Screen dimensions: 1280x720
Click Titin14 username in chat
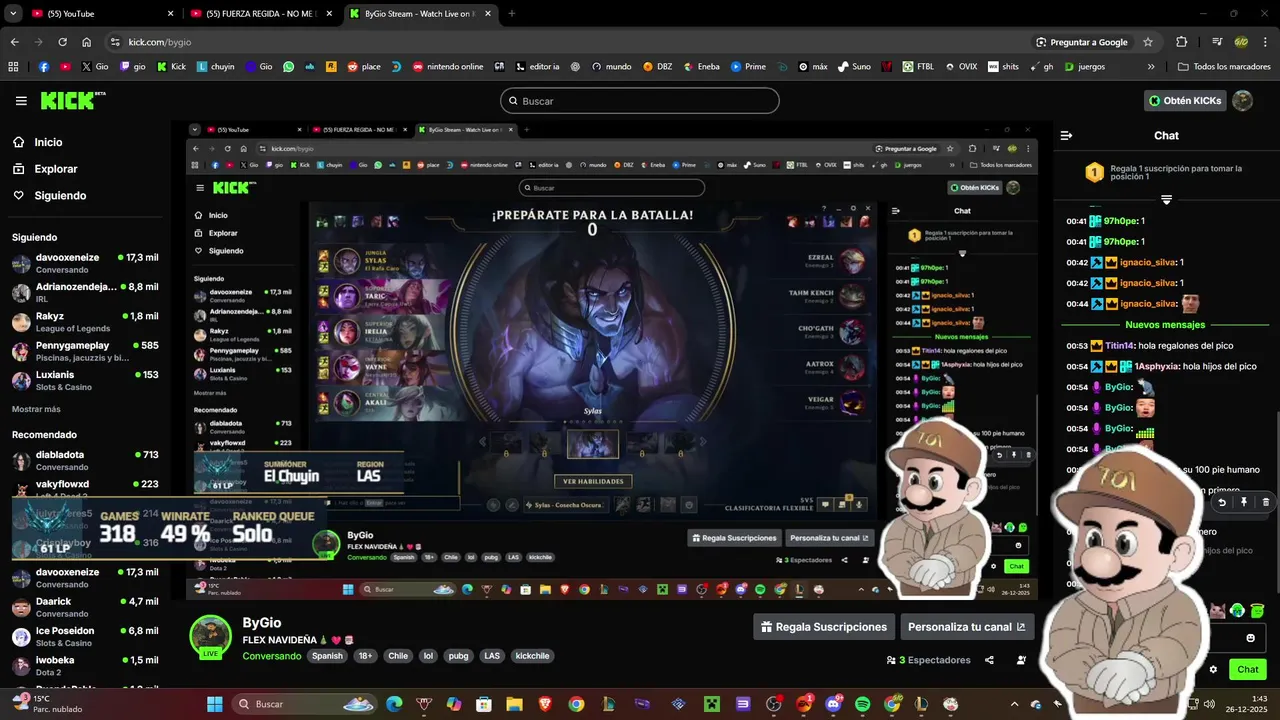(x=1120, y=345)
